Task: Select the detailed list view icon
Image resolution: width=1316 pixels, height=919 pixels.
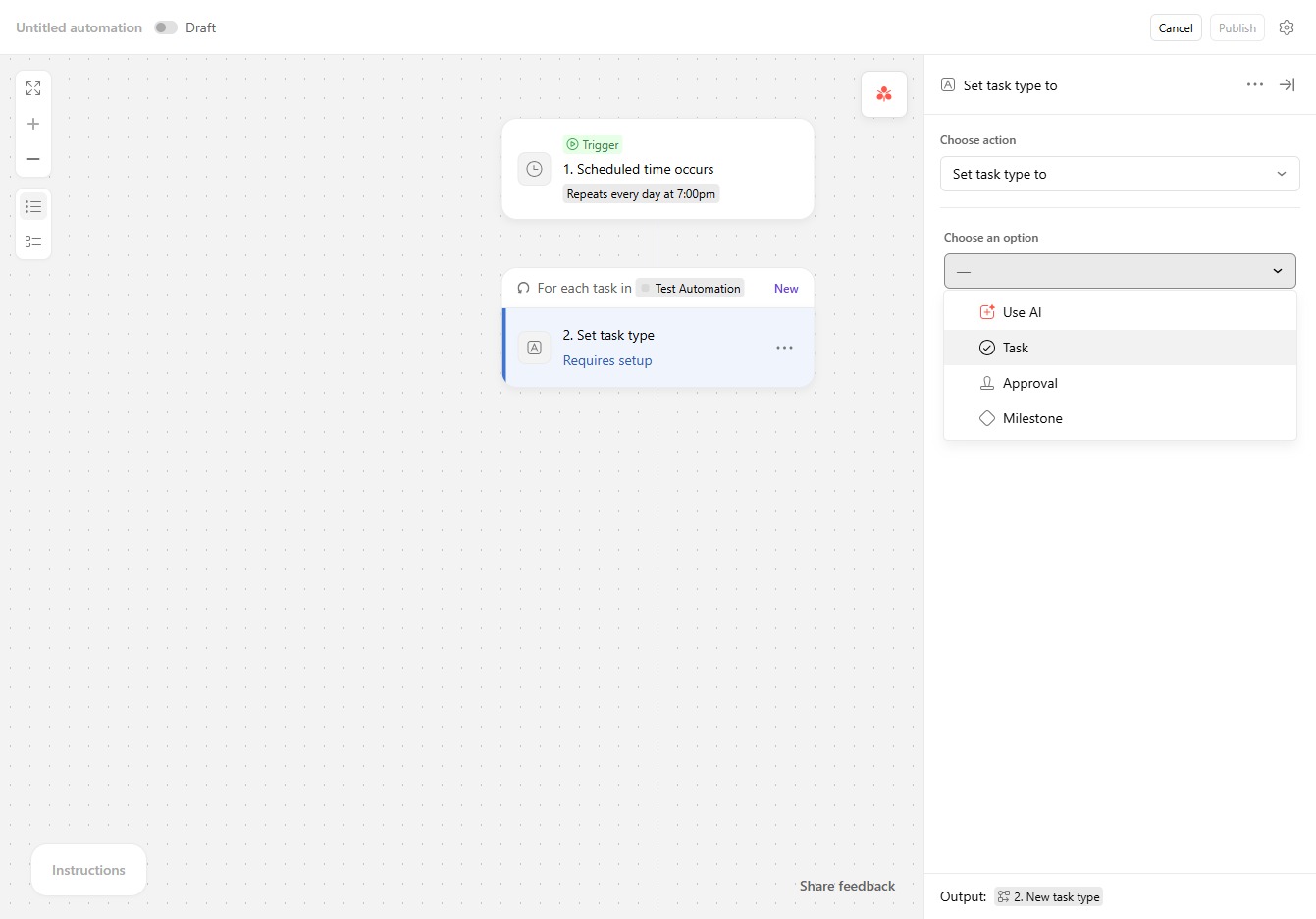Action: click(x=33, y=242)
